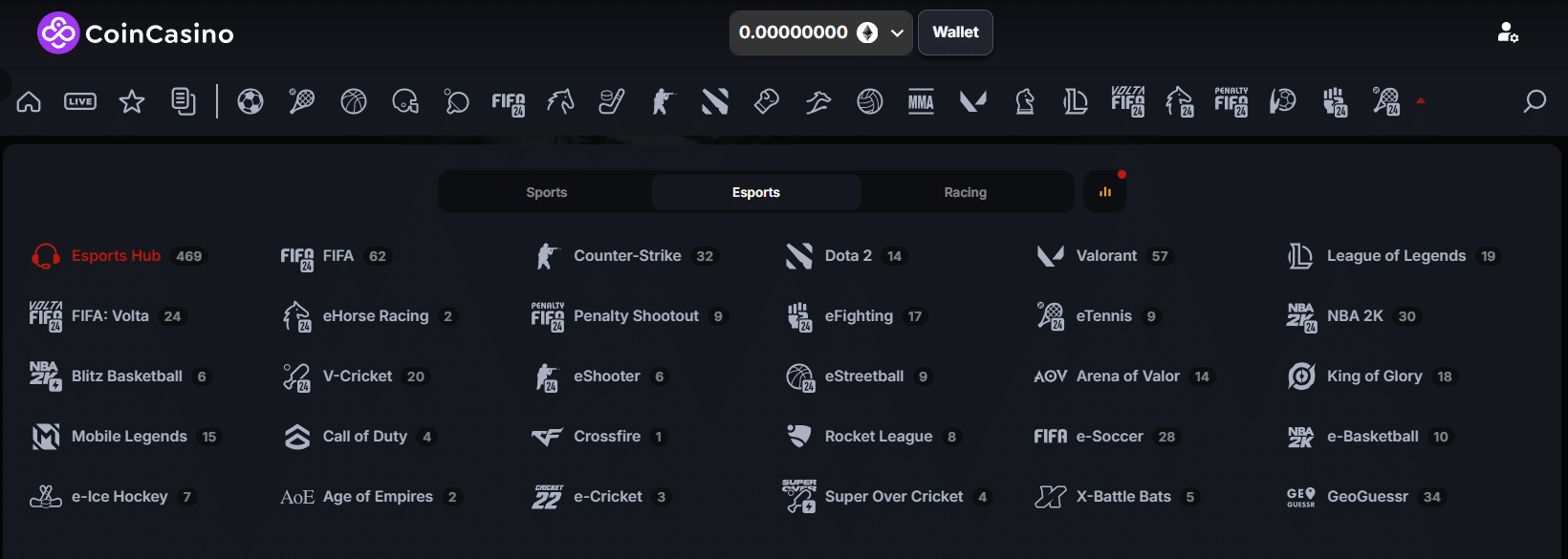Open V-Cricket category
This screenshot has height=559, width=1568.
pos(356,376)
